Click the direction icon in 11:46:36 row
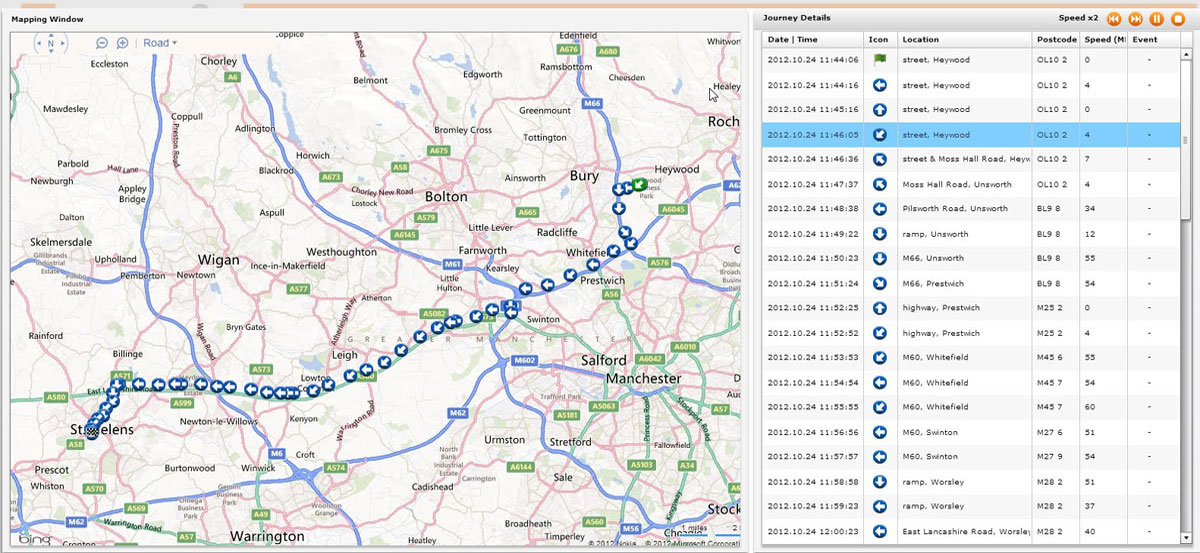Viewport: 1200px width, 553px height. [x=879, y=159]
